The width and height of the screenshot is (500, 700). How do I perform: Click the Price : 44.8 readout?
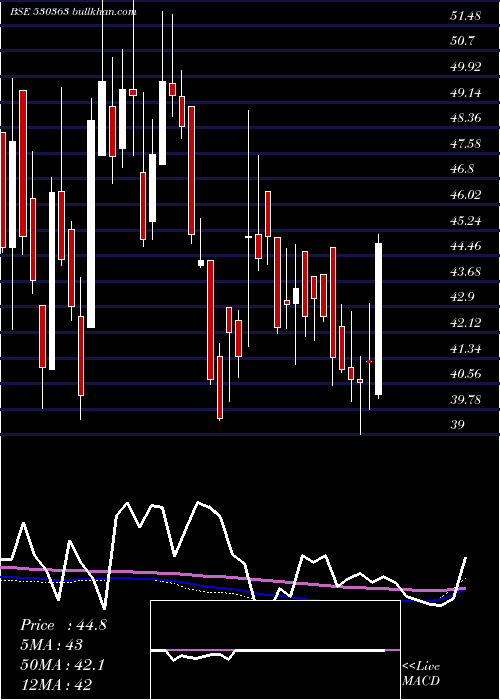(63, 625)
